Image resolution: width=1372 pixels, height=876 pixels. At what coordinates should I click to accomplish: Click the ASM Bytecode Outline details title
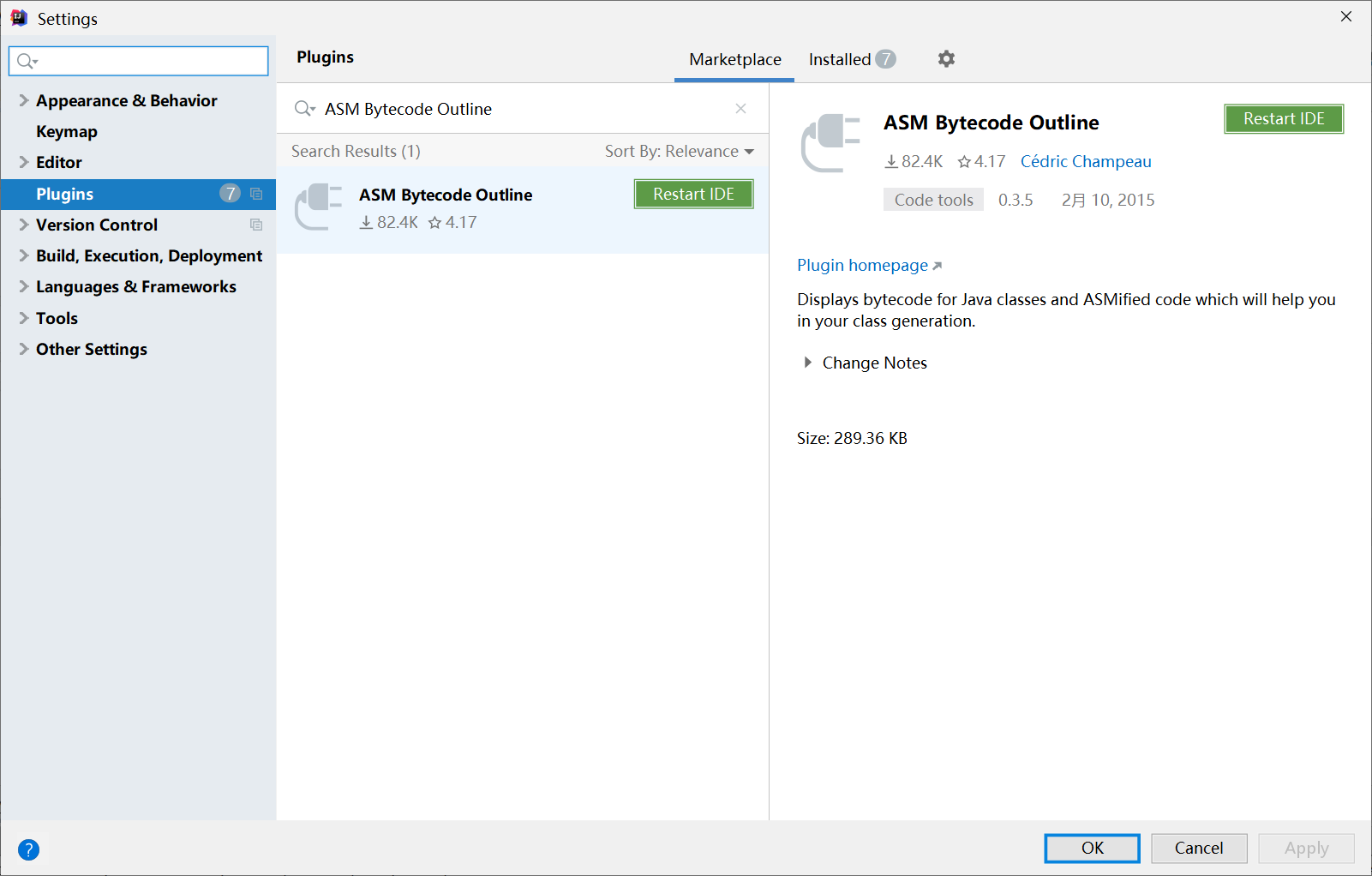pyautogui.click(x=992, y=123)
